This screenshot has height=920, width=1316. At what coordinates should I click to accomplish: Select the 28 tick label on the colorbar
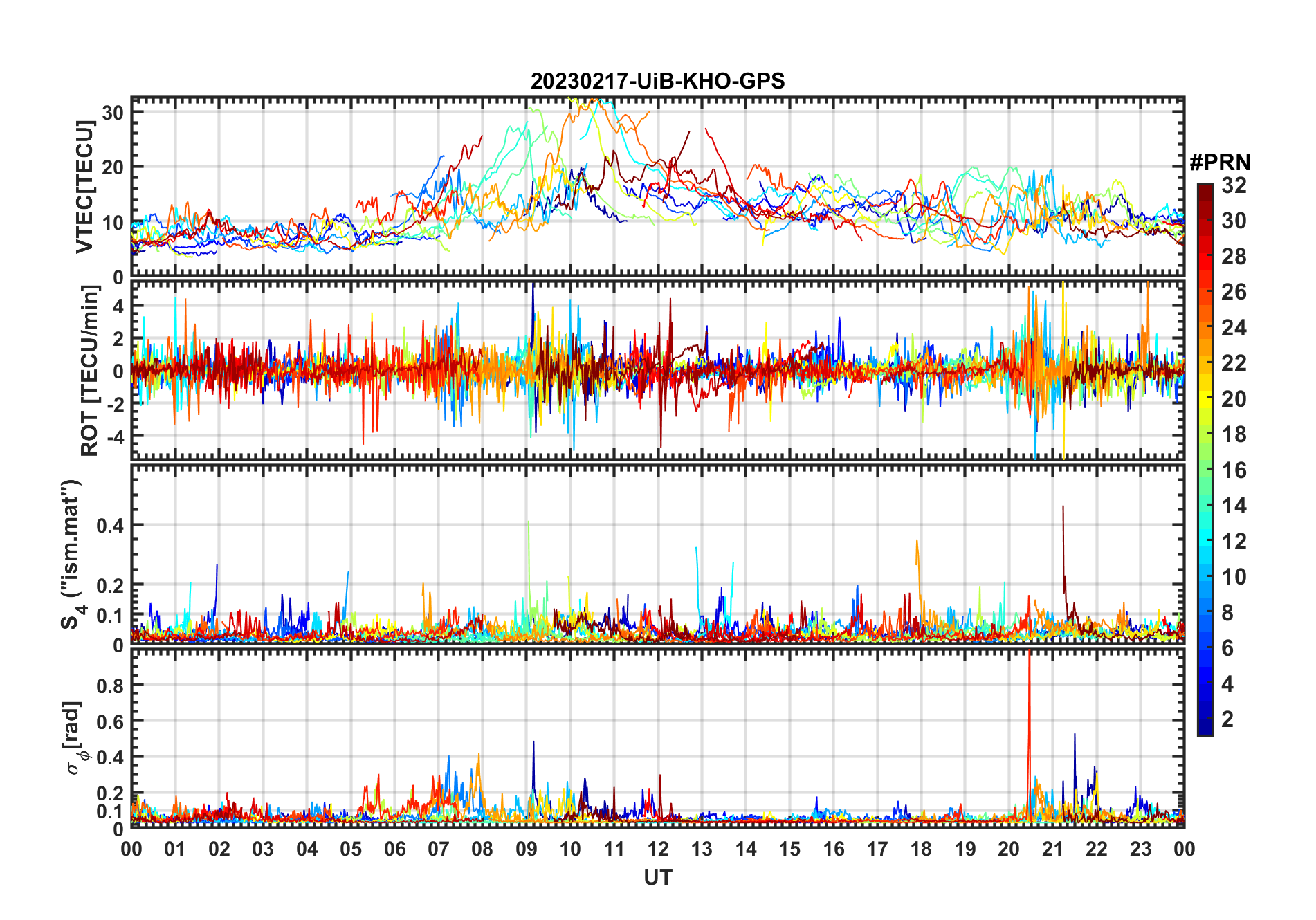1234,257
